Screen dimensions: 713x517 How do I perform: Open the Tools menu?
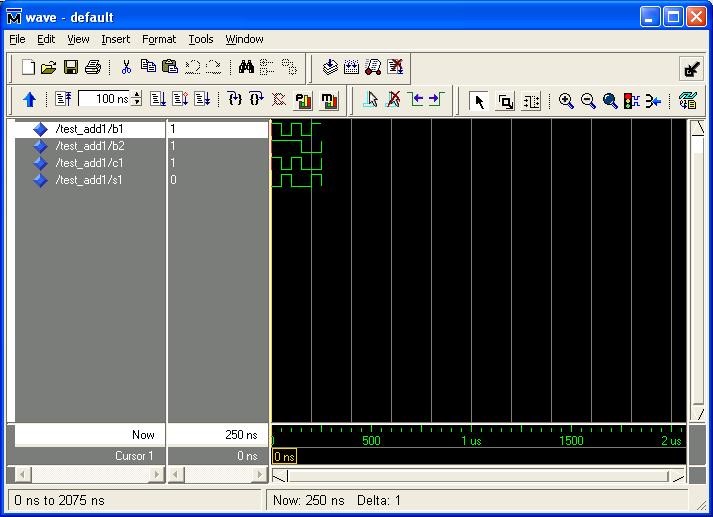[x=201, y=39]
